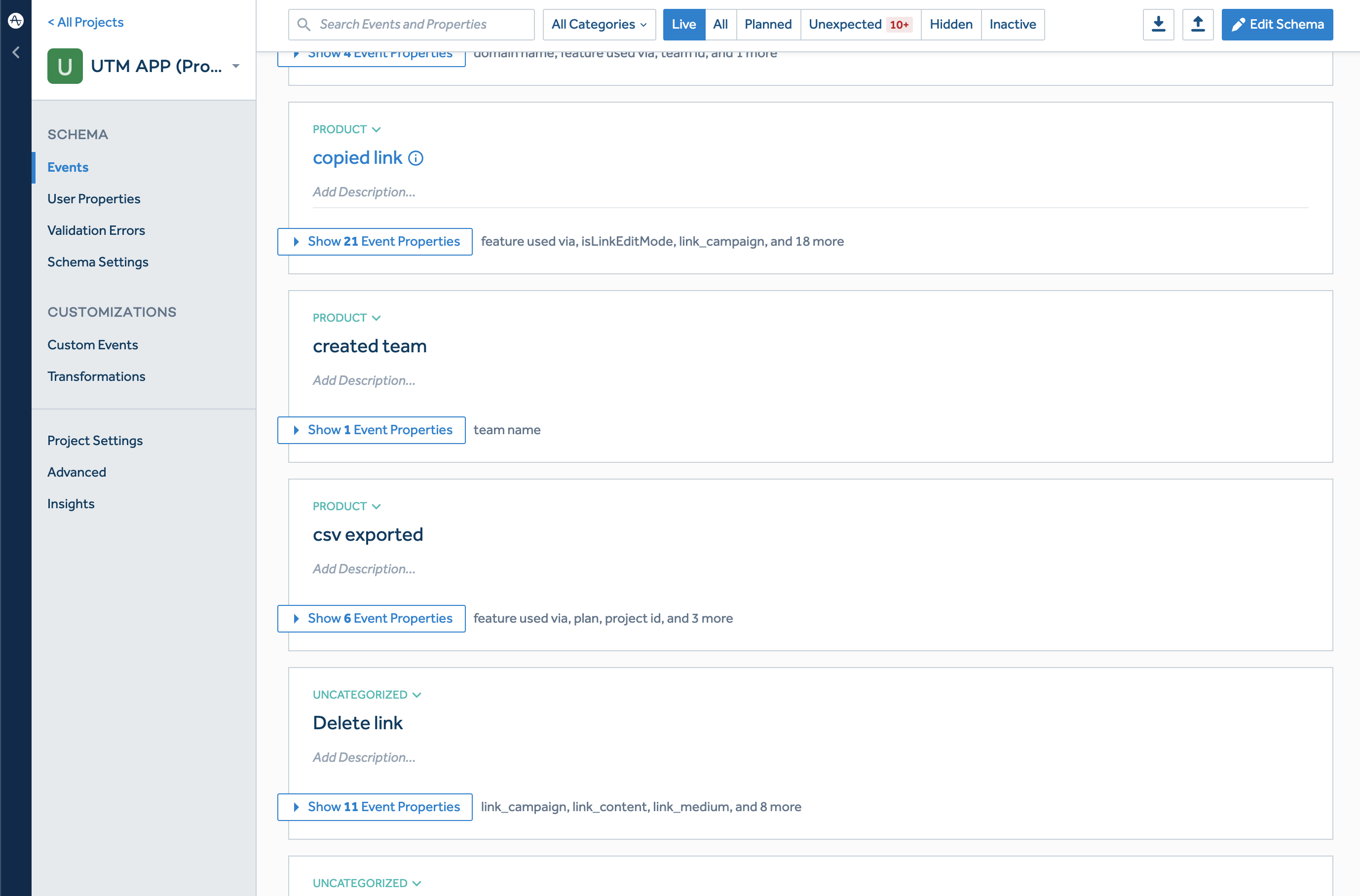Screen dimensions: 1360x896
Task: Select the Live filter tab
Action: (x=683, y=25)
